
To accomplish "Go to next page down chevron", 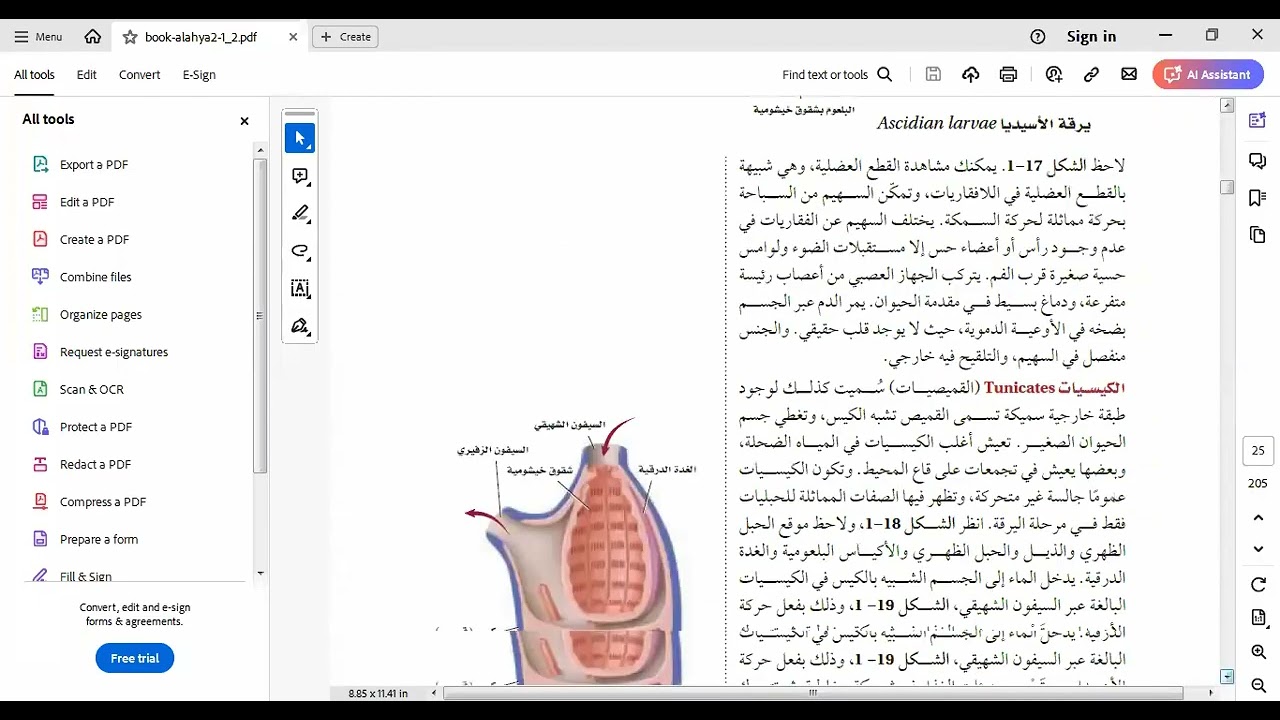I will pos(1258,549).
